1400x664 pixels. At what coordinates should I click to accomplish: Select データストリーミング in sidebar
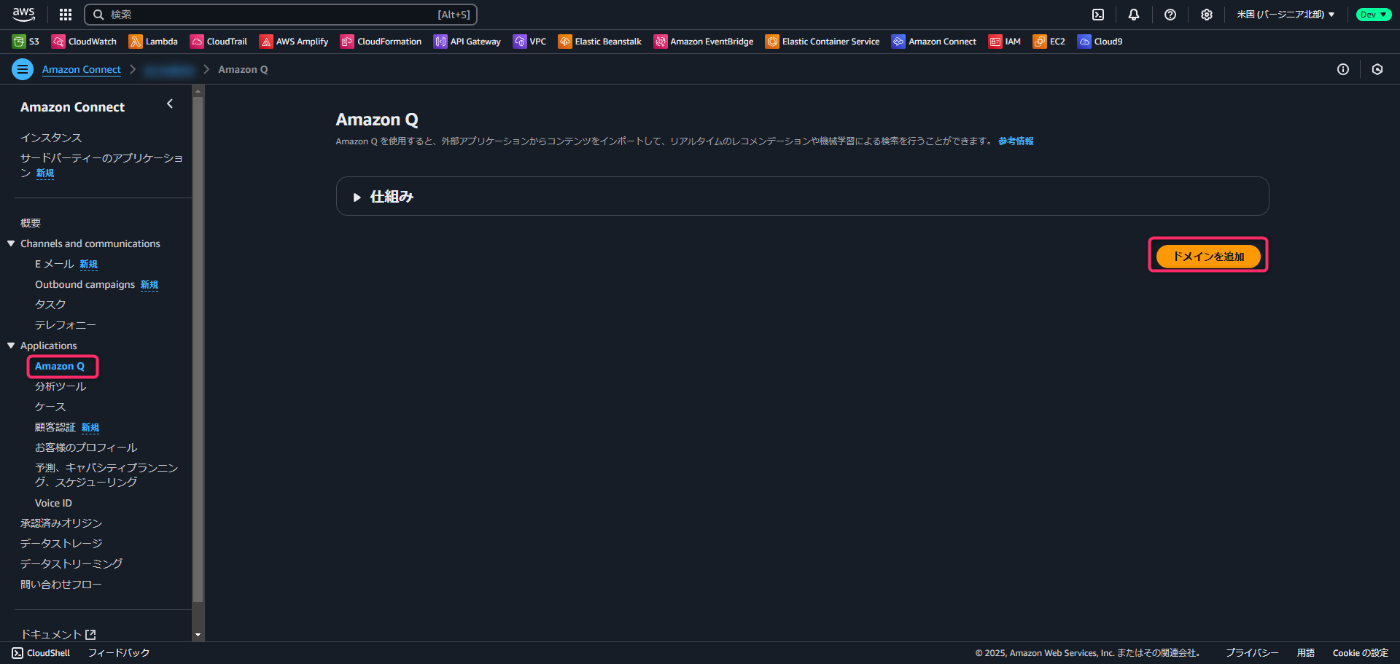click(71, 564)
